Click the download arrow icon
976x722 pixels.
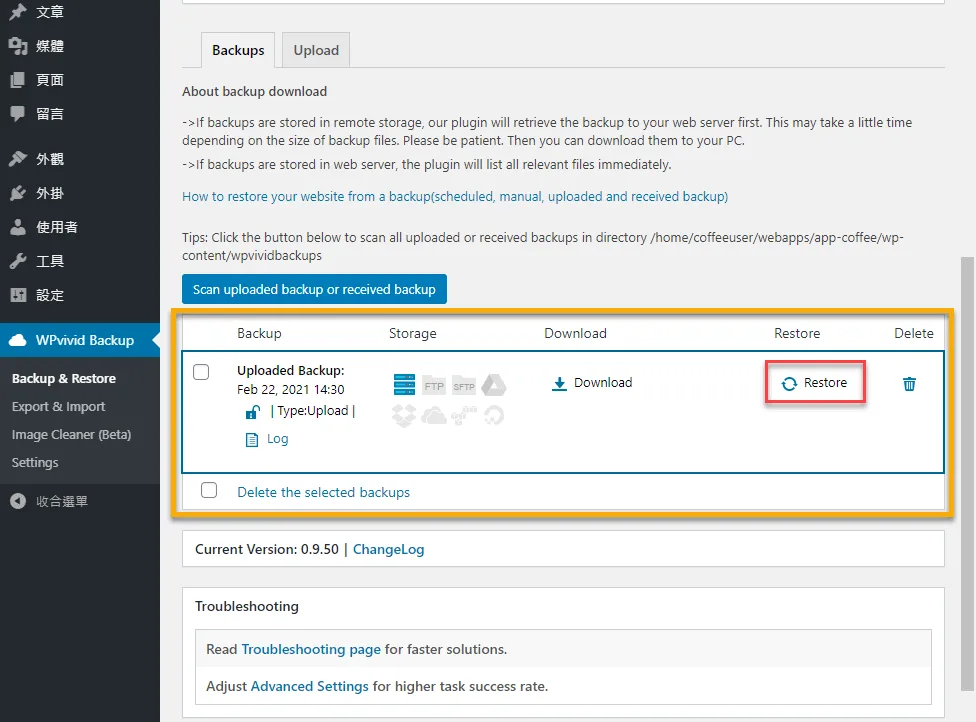pos(559,383)
